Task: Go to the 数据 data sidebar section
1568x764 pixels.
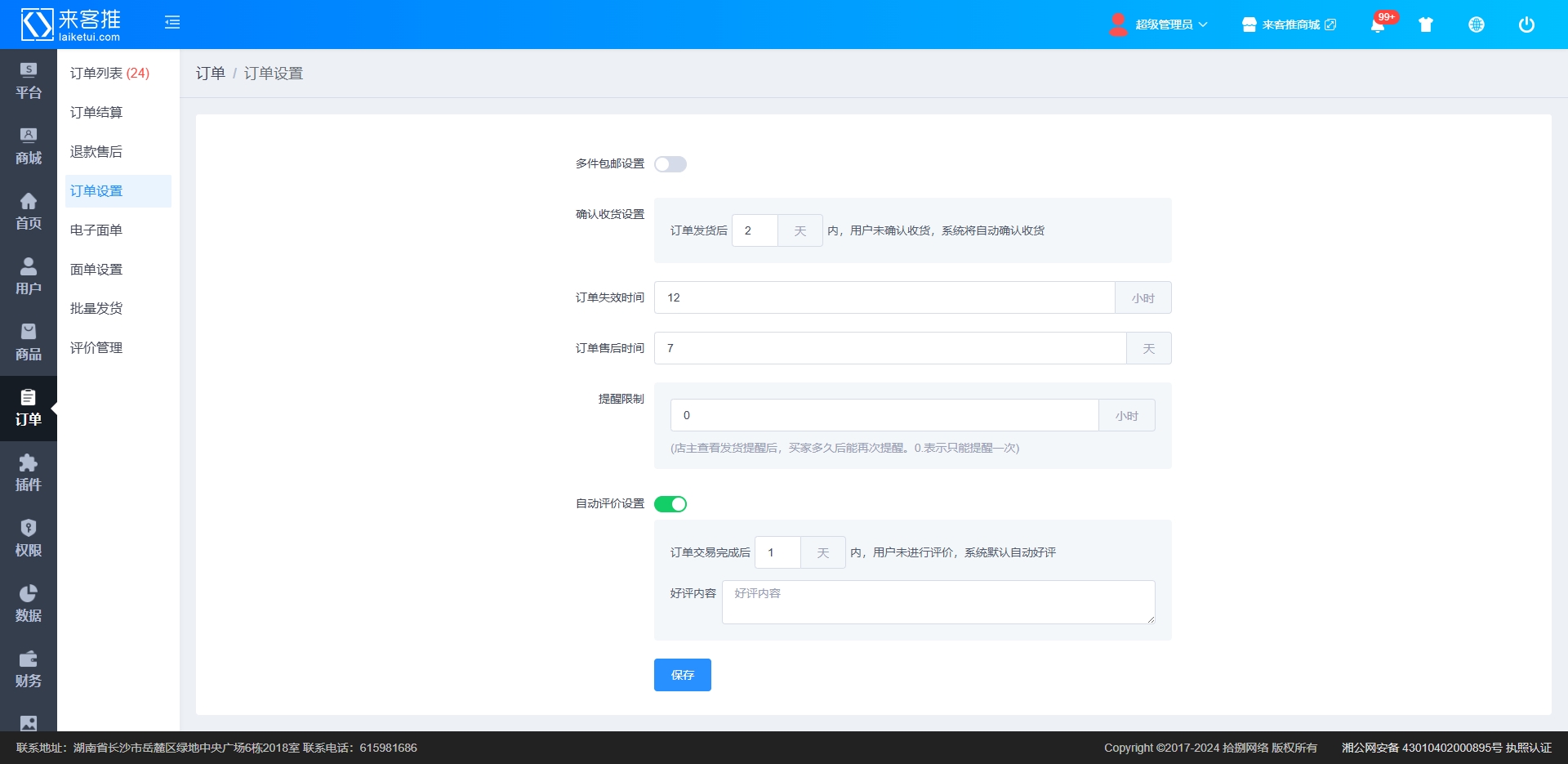Action: coord(29,605)
